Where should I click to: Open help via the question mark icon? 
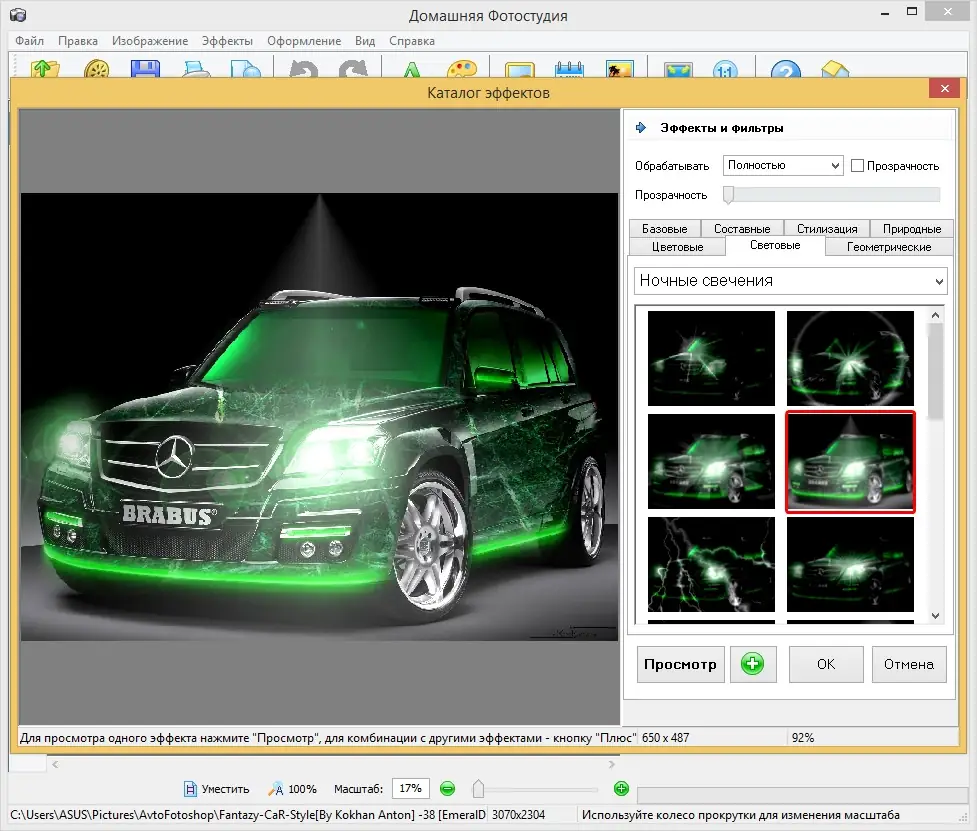tap(787, 71)
